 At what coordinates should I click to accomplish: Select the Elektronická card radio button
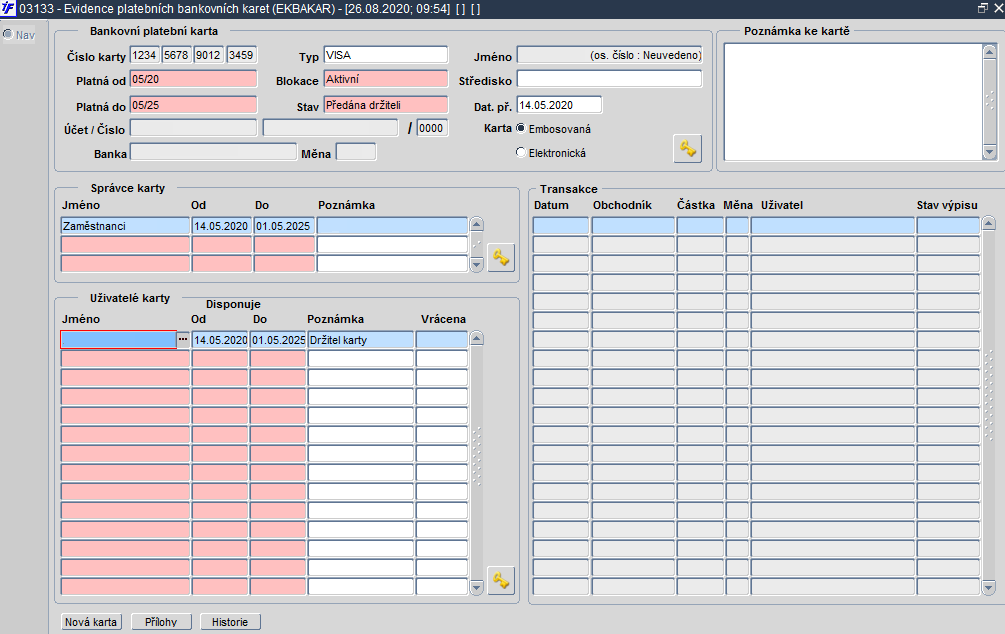coord(520,153)
